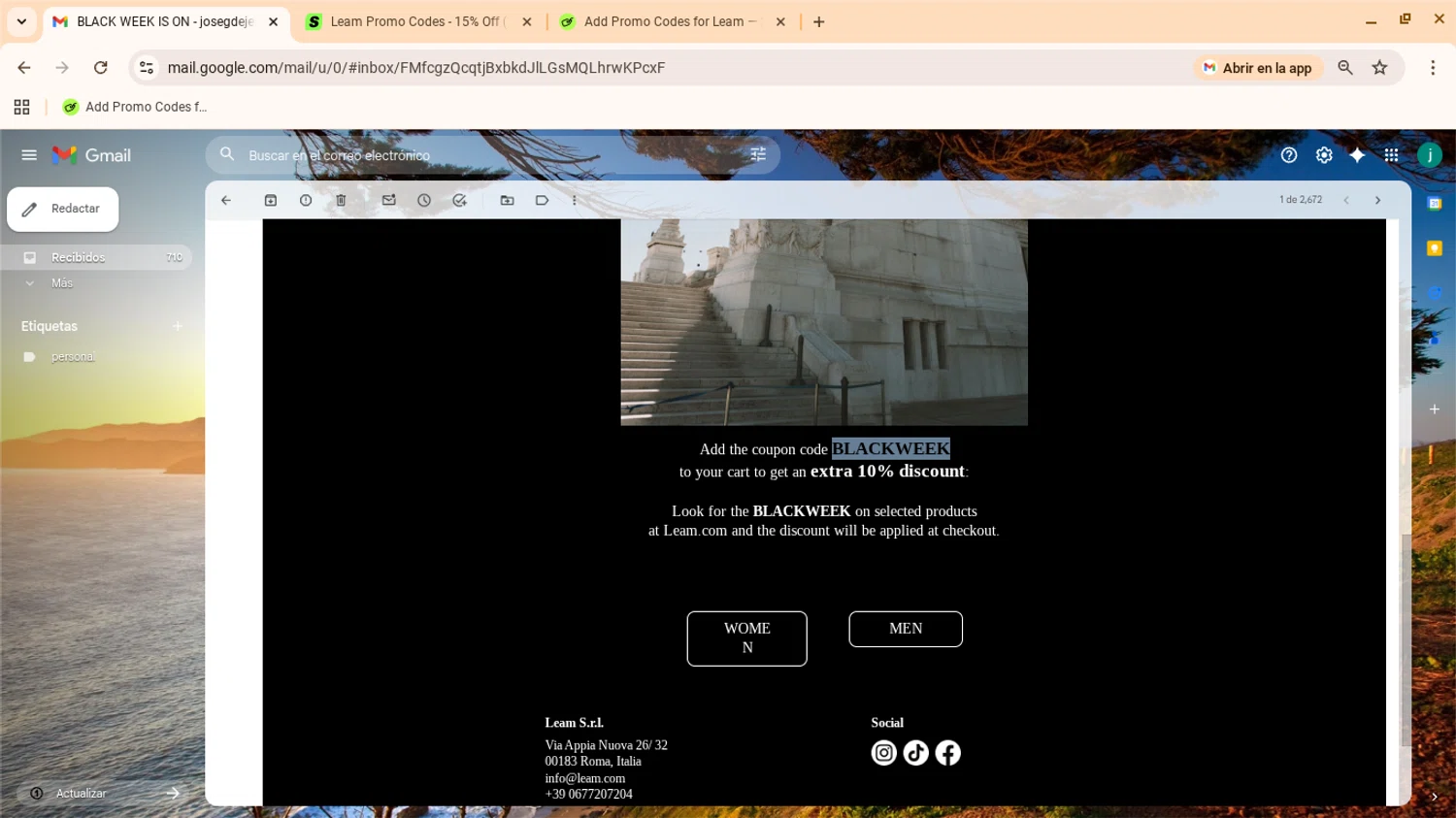The image size is (1456, 818).
Task: Open more options in email toolbar
Action: (575, 201)
